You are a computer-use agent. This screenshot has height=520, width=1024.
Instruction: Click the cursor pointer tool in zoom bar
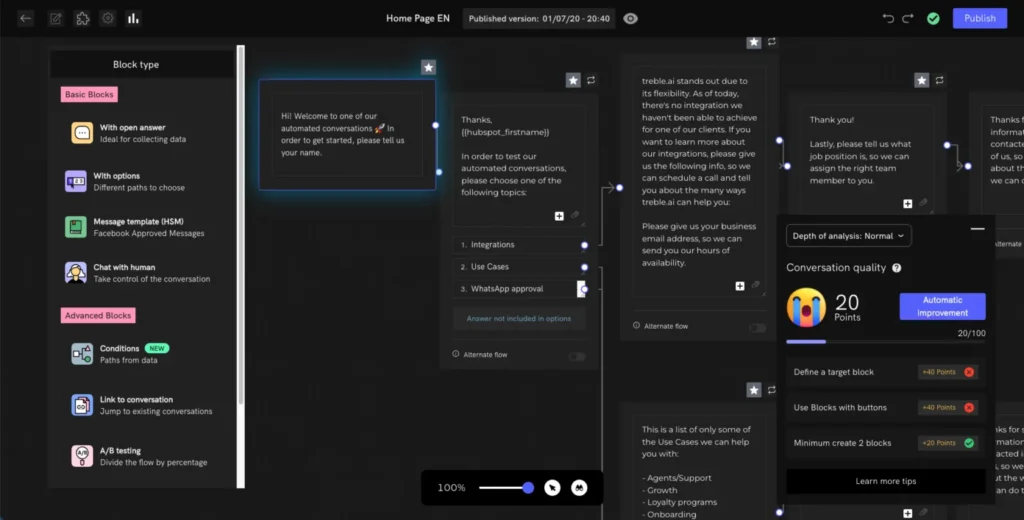pos(552,488)
